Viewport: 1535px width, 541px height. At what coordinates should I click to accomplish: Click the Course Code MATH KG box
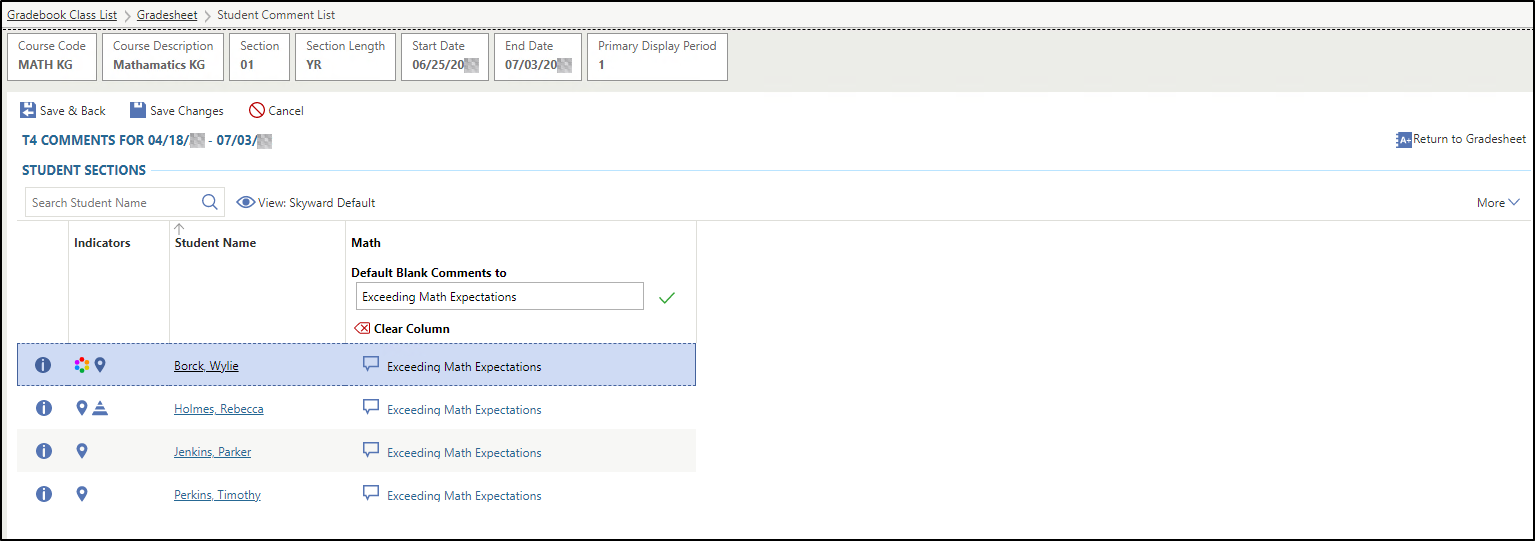point(52,56)
